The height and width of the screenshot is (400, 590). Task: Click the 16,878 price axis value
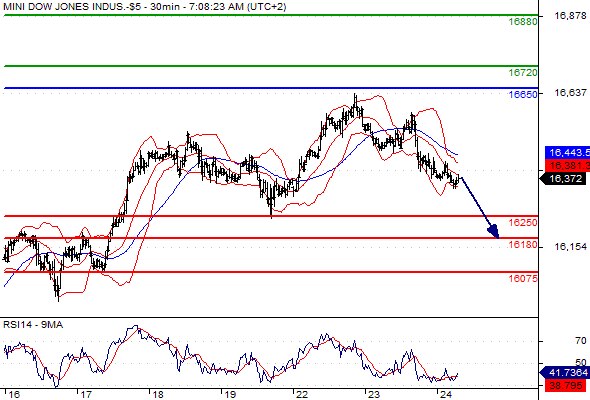point(570,16)
